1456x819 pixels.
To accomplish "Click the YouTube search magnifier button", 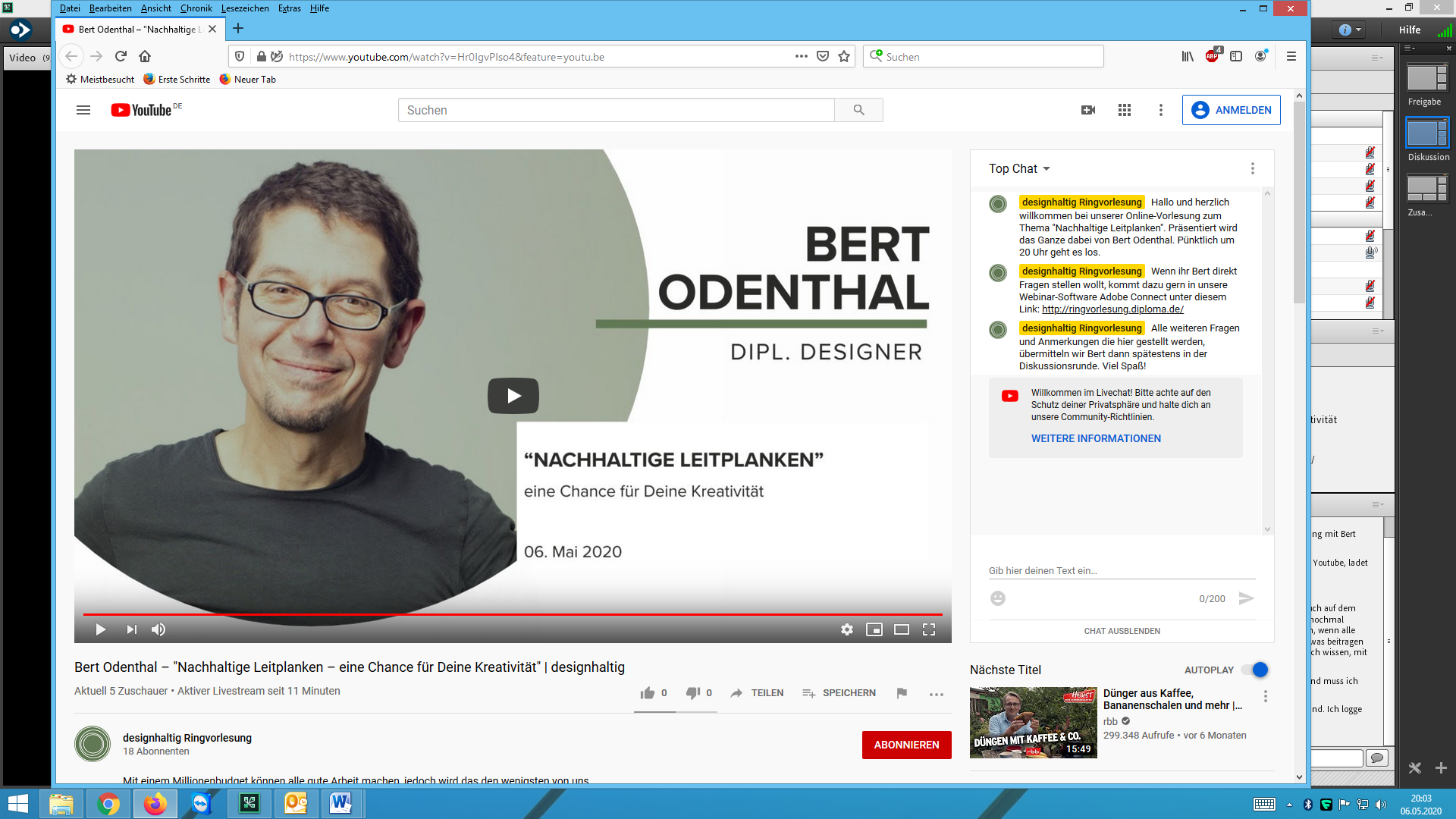I will click(x=858, y=110).
